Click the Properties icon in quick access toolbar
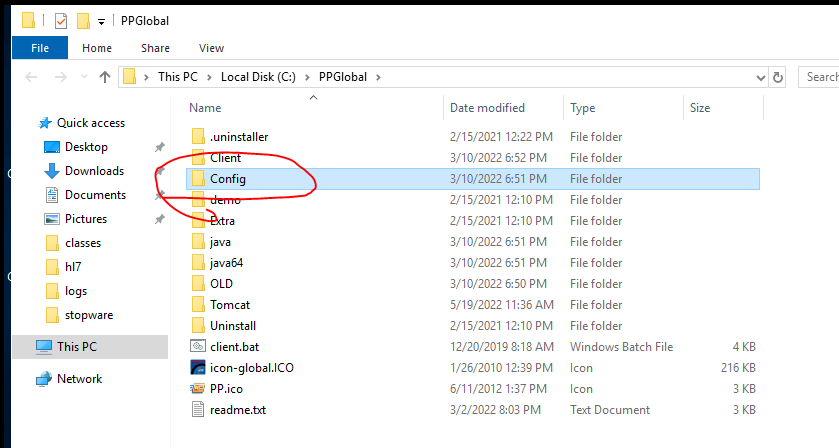Image resolution: width=839 pixels, height=448 pixels. (61, 21)
